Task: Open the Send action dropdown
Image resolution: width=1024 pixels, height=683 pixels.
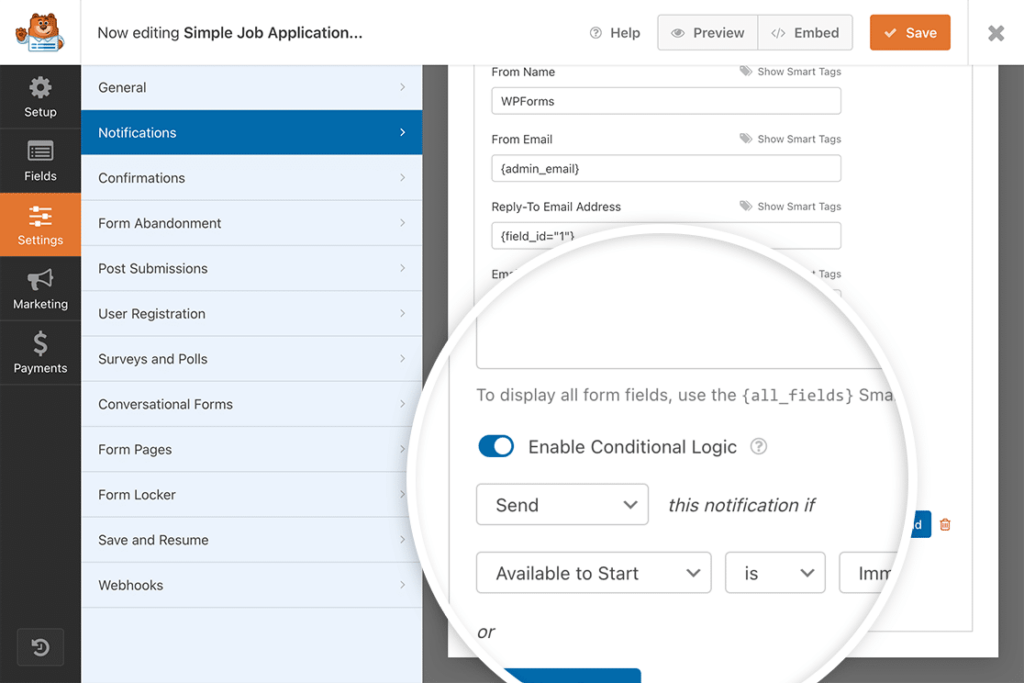Action: point(562,504)
